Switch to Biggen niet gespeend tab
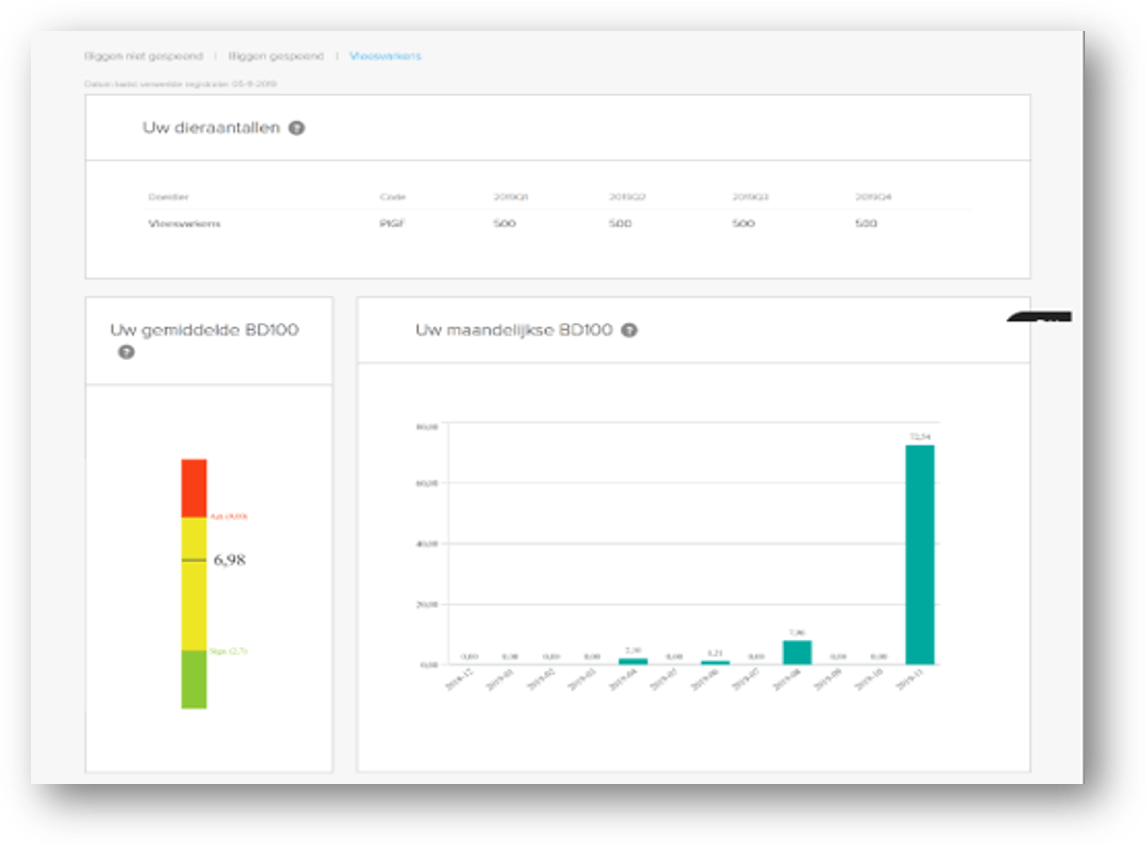 pos(144,56)
